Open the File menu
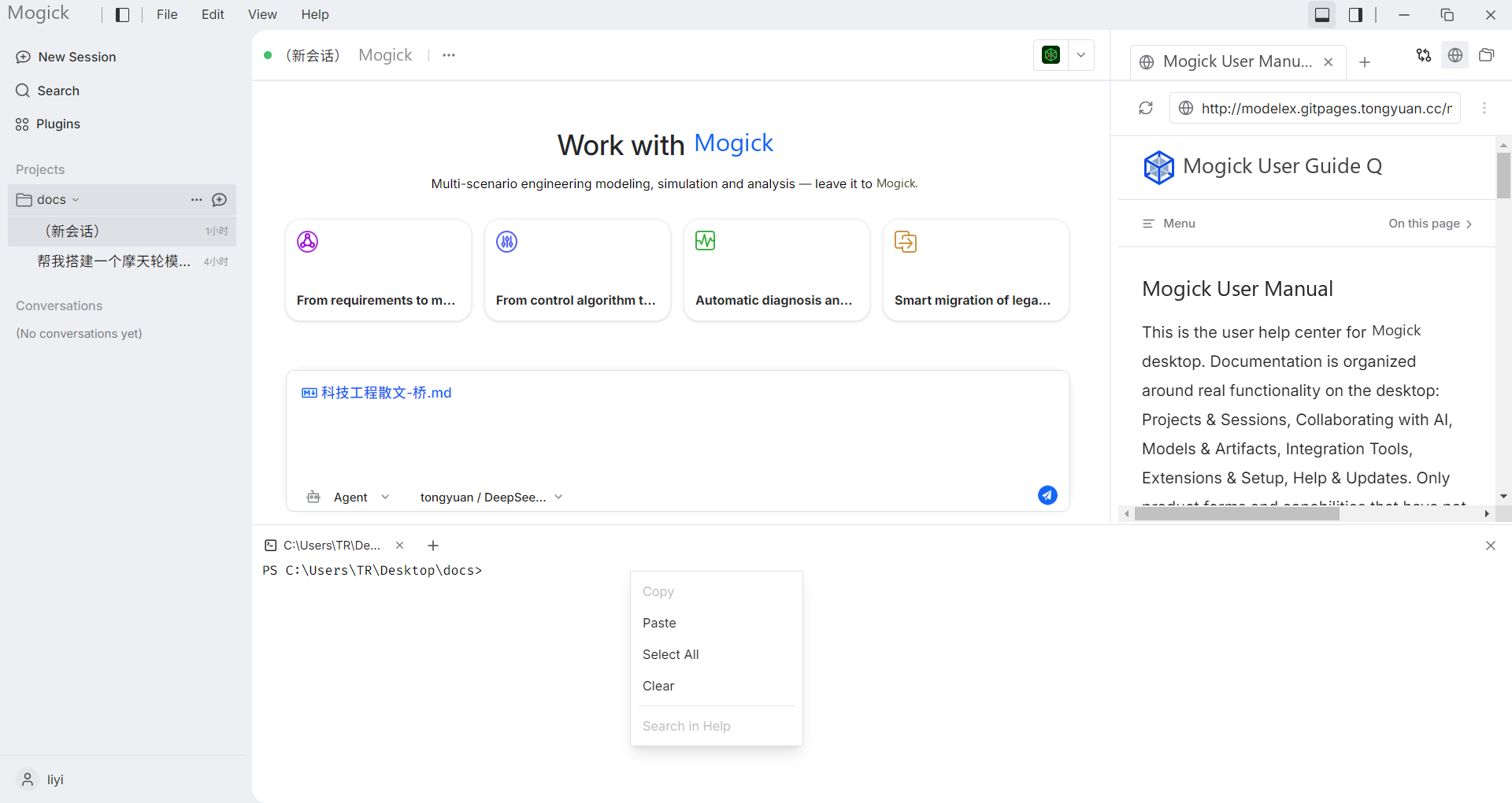1512x803 pixels. (x=167, y=15)
